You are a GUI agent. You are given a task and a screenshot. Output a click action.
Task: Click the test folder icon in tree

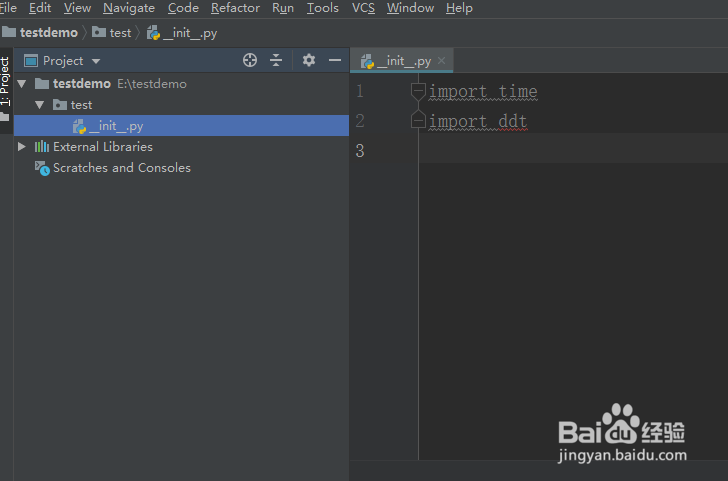point(60,105)
